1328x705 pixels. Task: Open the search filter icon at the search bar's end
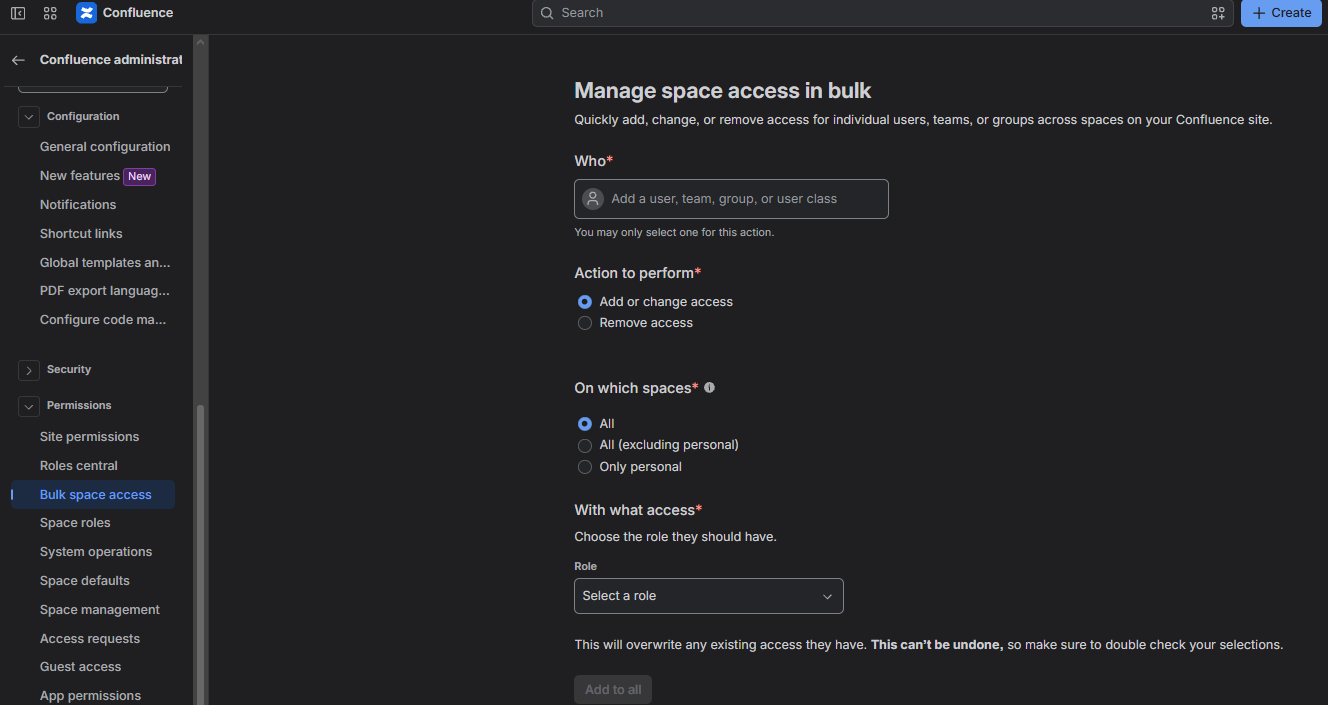pyautogui.click(x=1218, y=13)
